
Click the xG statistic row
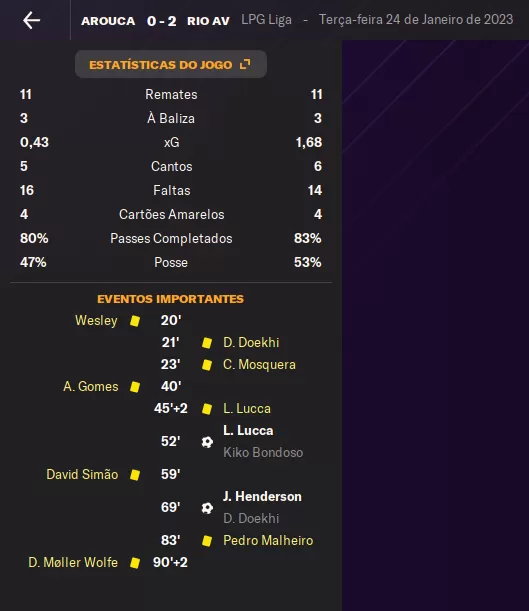click(171, 142)
